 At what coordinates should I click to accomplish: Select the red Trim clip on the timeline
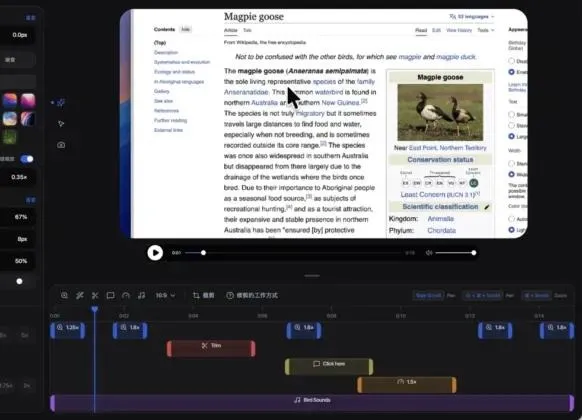pos(211,348)
